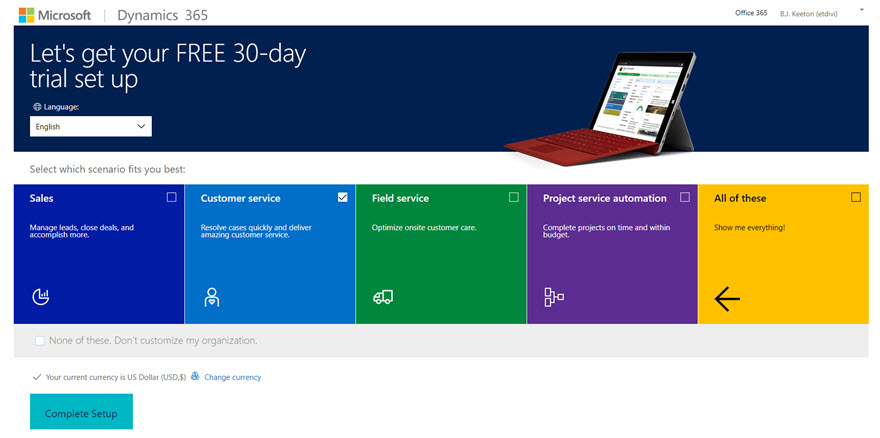Select the Sales tile heading
The image size is (880, 438).
(42, 198)
